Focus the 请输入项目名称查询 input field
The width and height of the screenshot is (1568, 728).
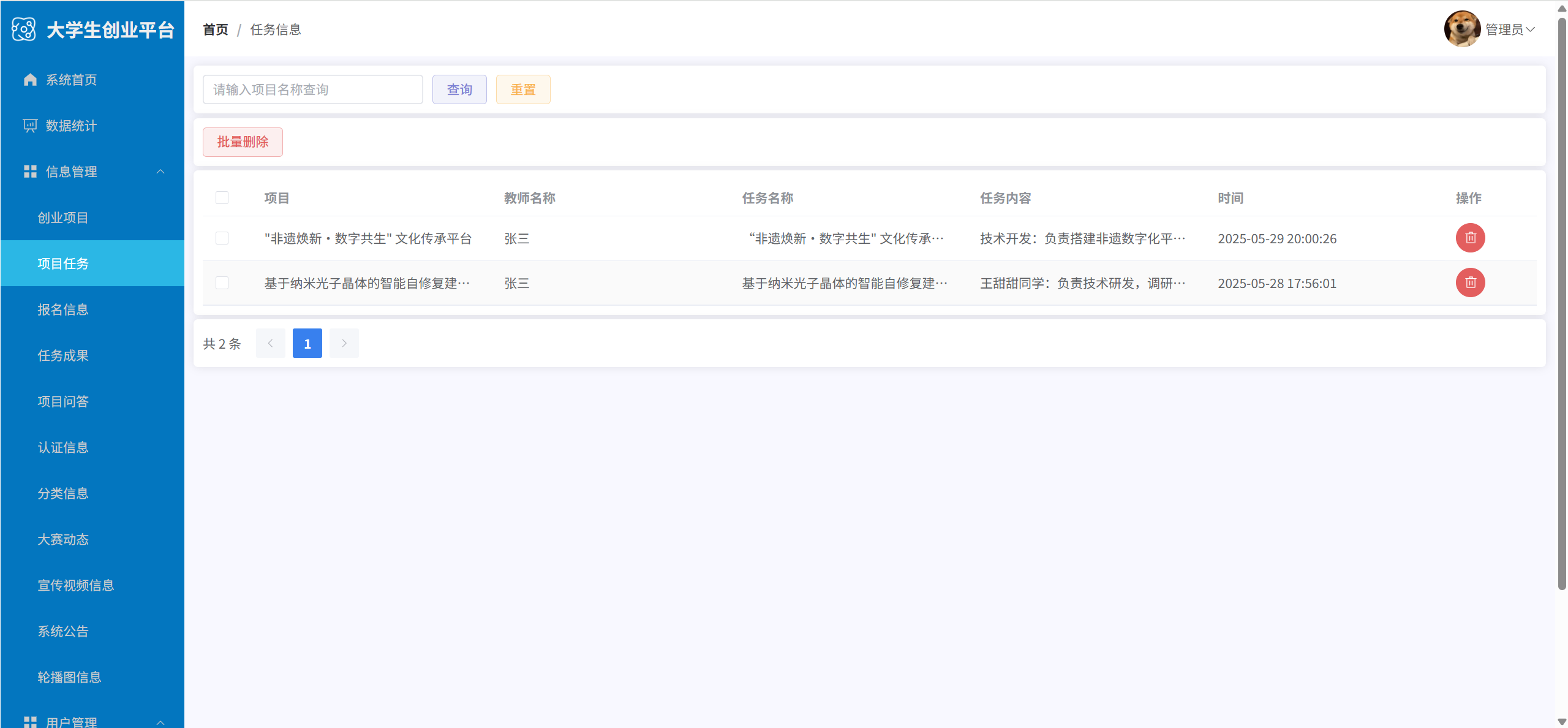(x=312, y=89)
